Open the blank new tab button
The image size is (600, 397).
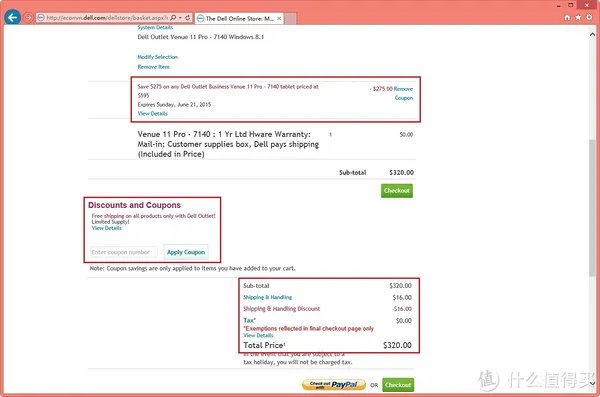290,18
